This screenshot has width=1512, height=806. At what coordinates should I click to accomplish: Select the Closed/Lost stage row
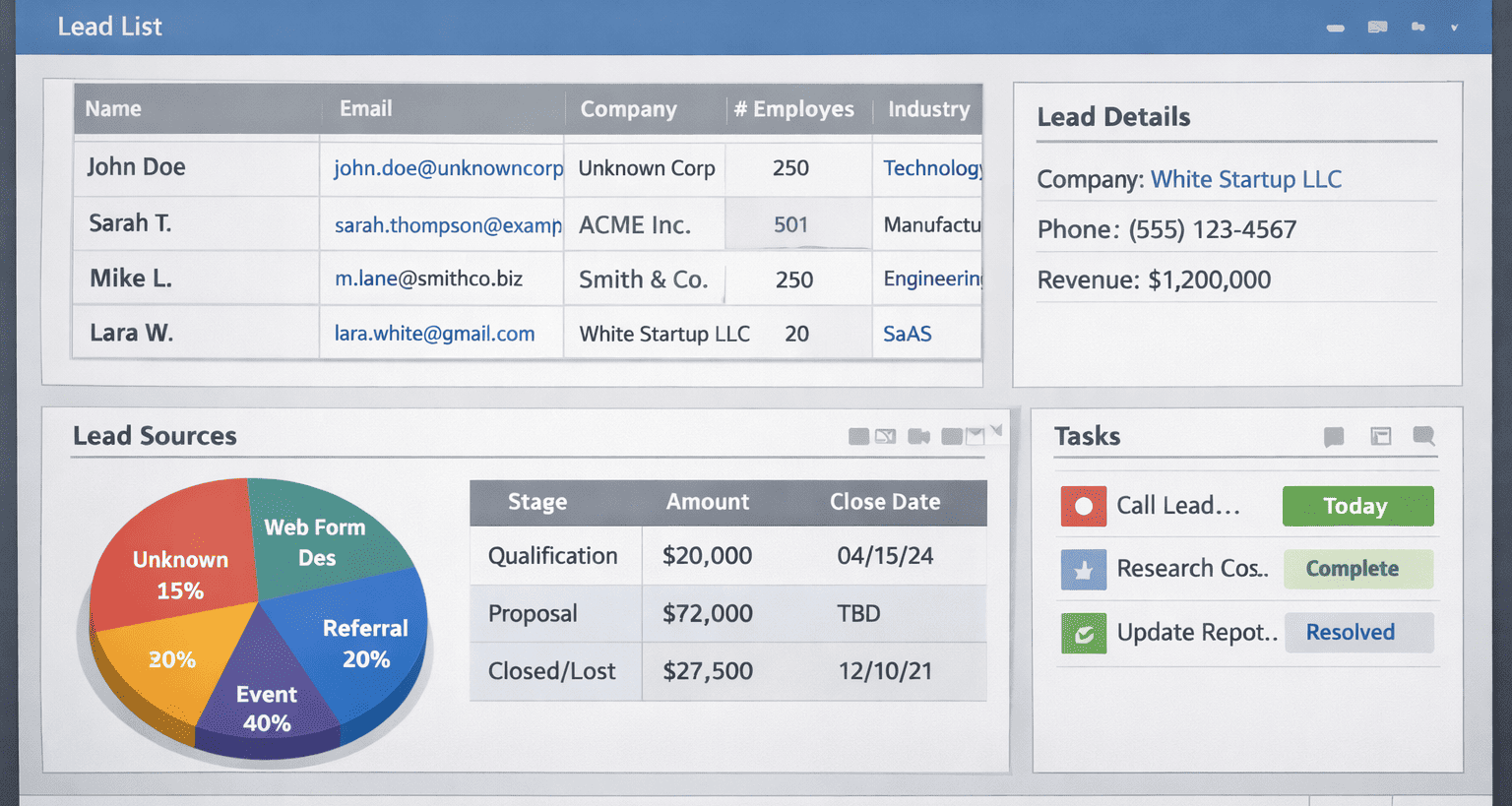click(728, 671)
